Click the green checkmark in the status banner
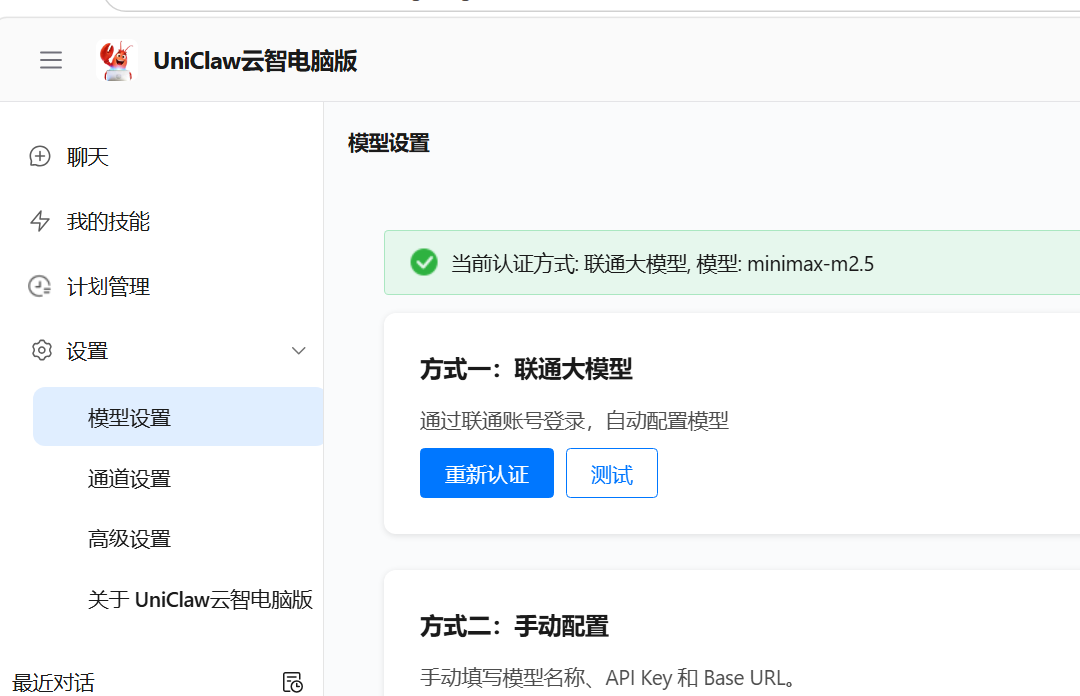Viewport: 1080px width, 696px height. click(424, 262)
